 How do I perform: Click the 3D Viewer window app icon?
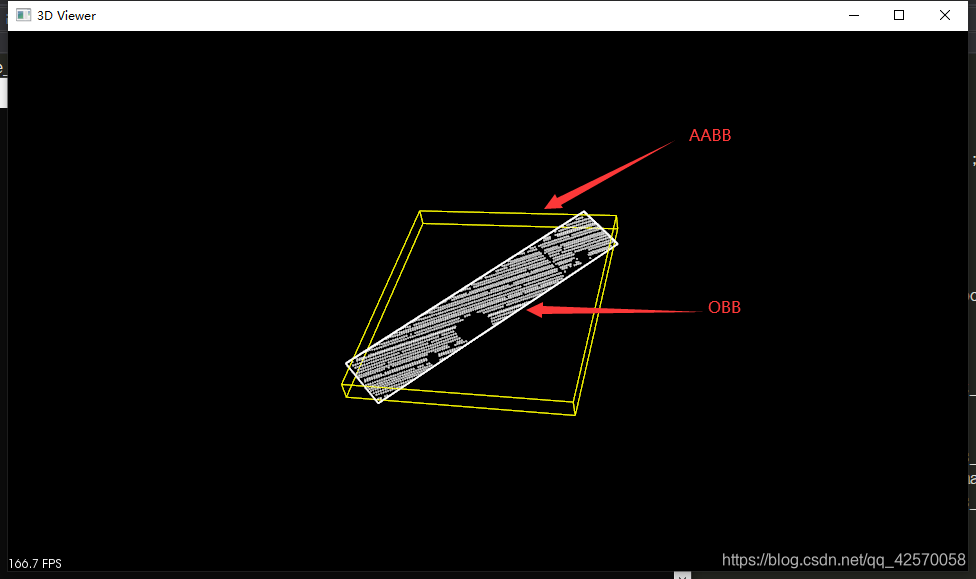coord(23,15)
